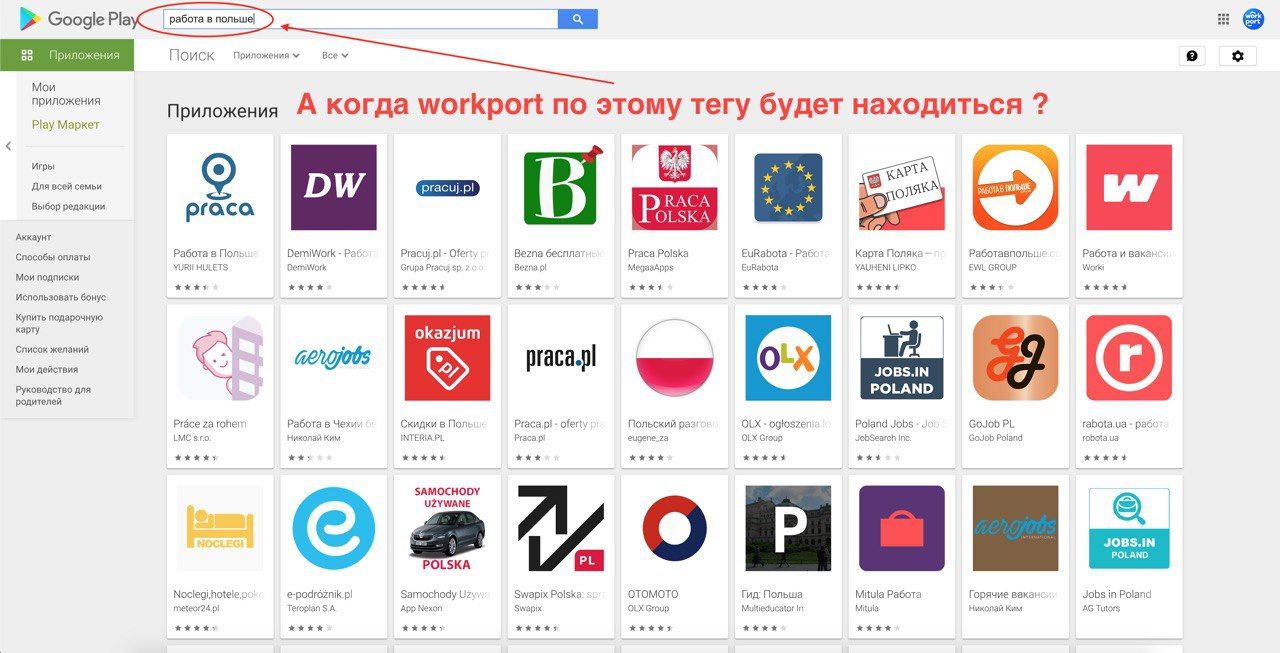Open the workport account avatar
The image size is (1280, 653).
coord(1253,19)
